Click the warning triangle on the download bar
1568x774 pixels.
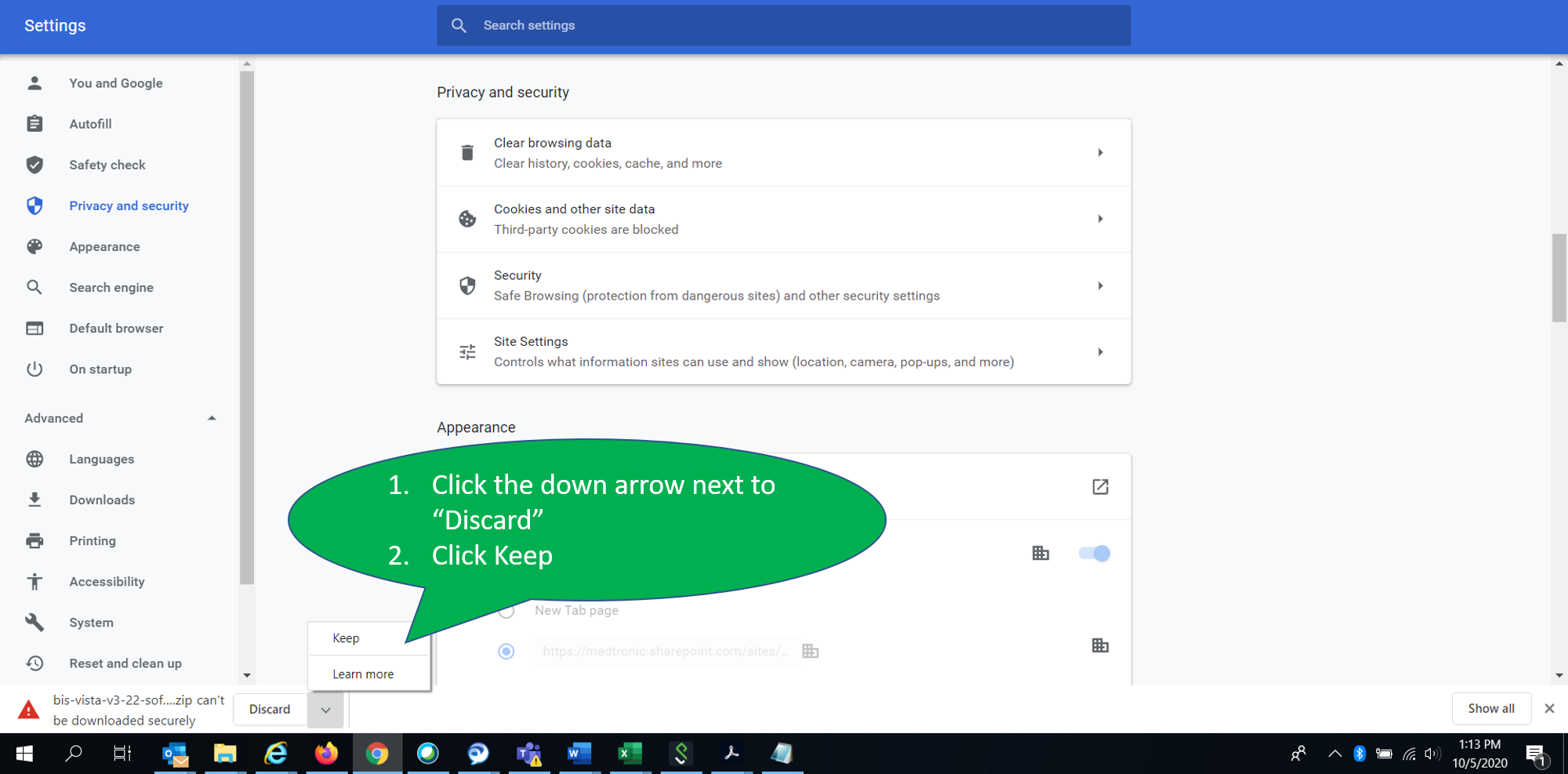29,709
